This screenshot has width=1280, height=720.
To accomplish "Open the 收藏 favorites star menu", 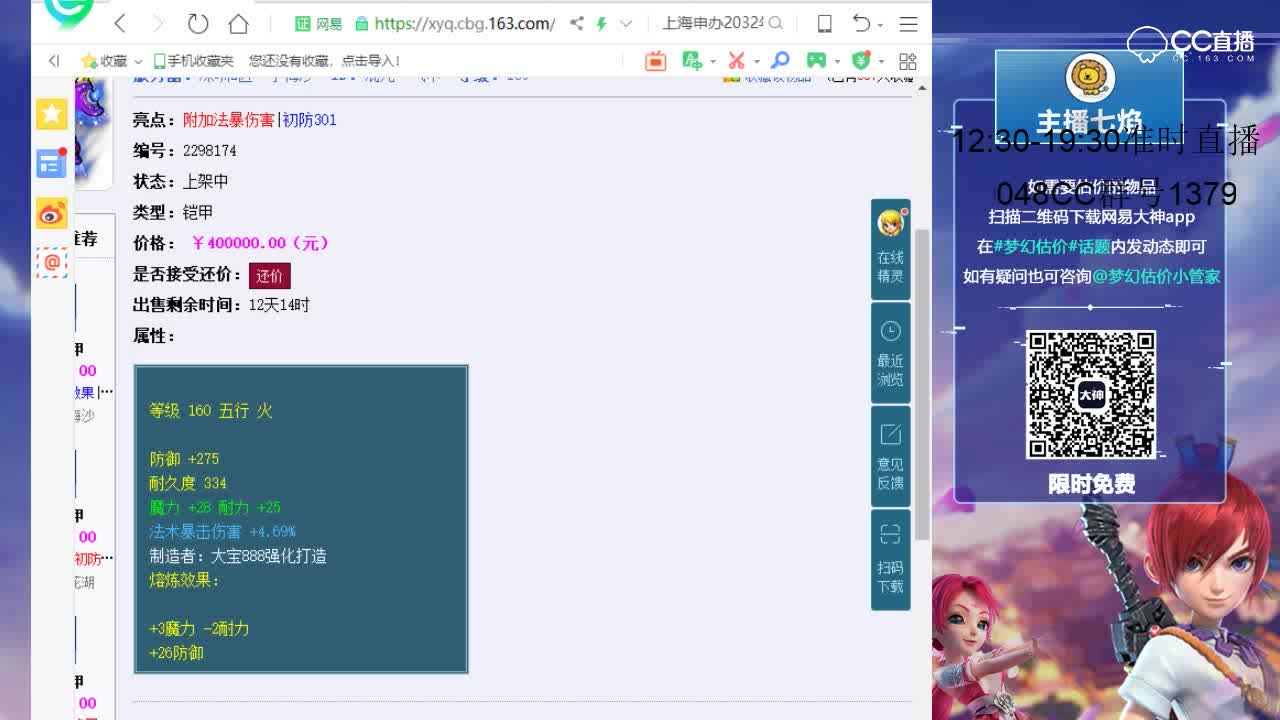I will (x=111, y=61).
